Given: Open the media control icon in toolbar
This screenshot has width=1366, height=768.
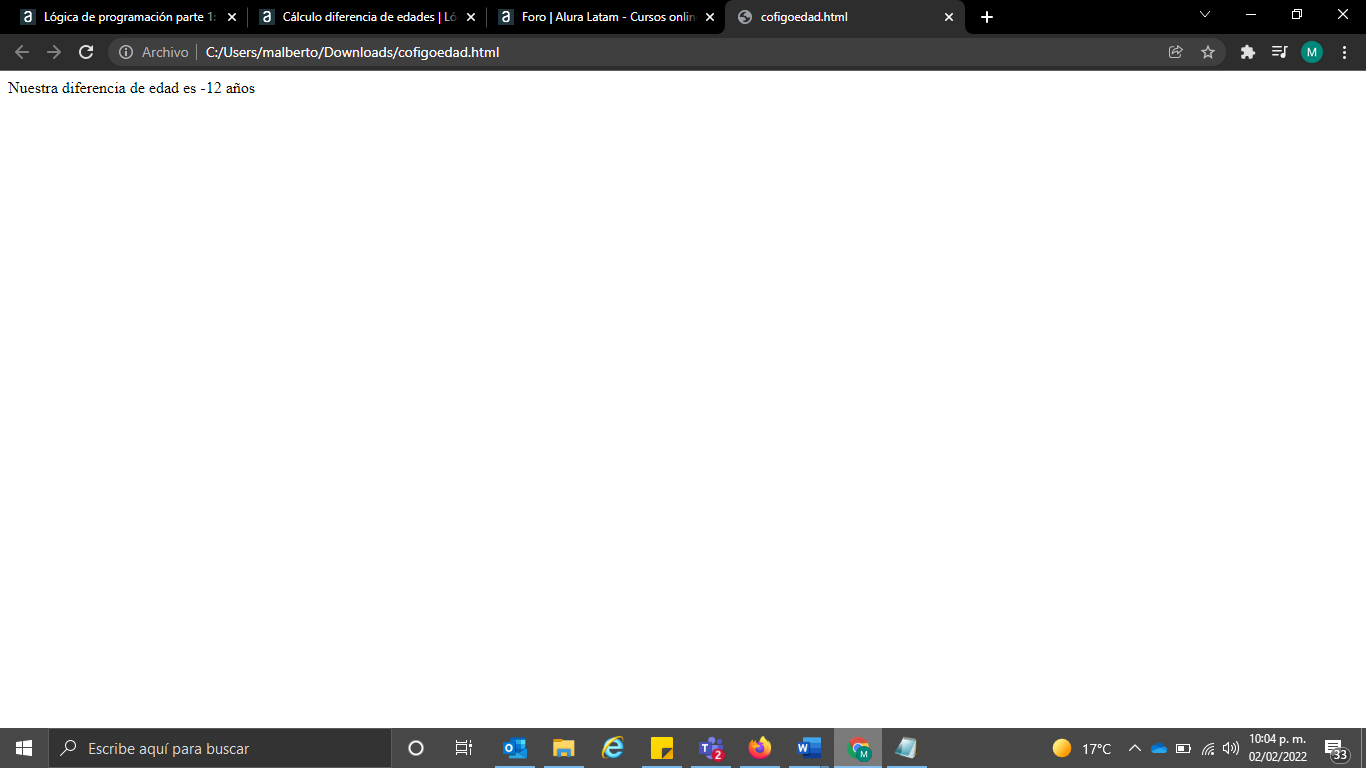Looking at the screenshot, I should 1279,52.
